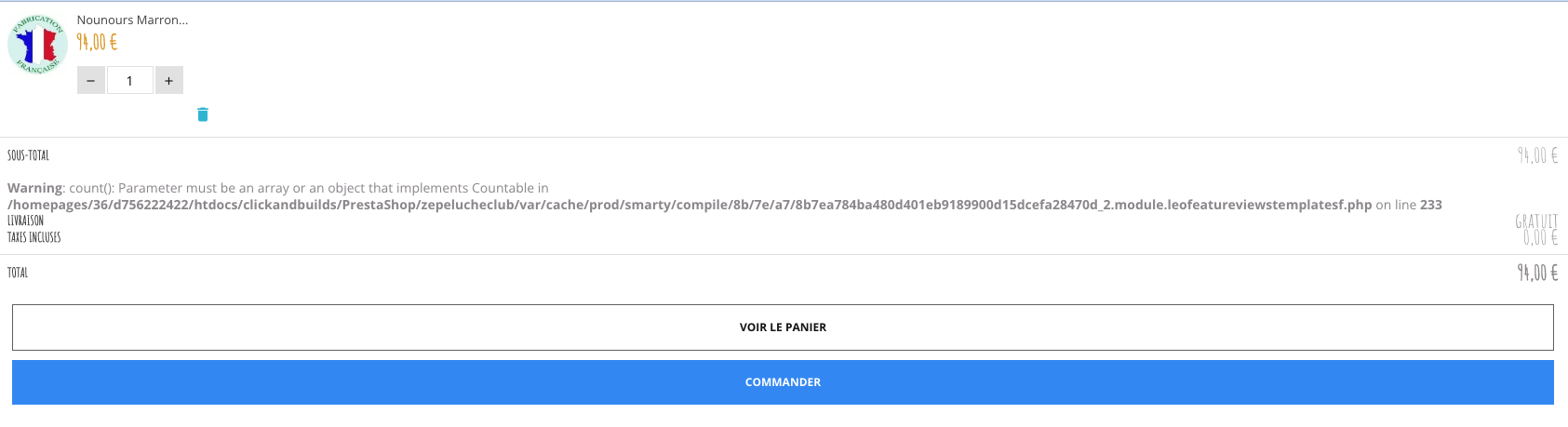Click the TAXES INCLUSES label
The width and height of the screenshot is (1568, 427).
tap(34, 237)
